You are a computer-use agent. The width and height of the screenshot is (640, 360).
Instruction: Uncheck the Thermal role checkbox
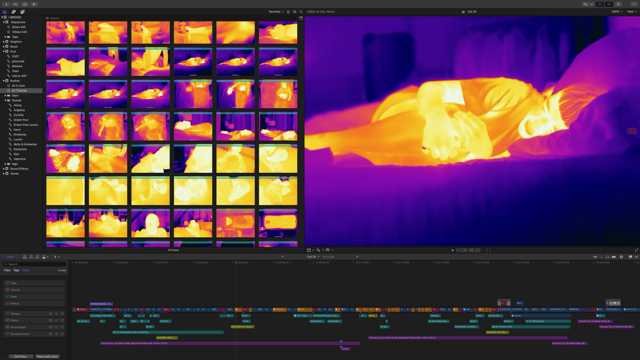tap(7, 290)
